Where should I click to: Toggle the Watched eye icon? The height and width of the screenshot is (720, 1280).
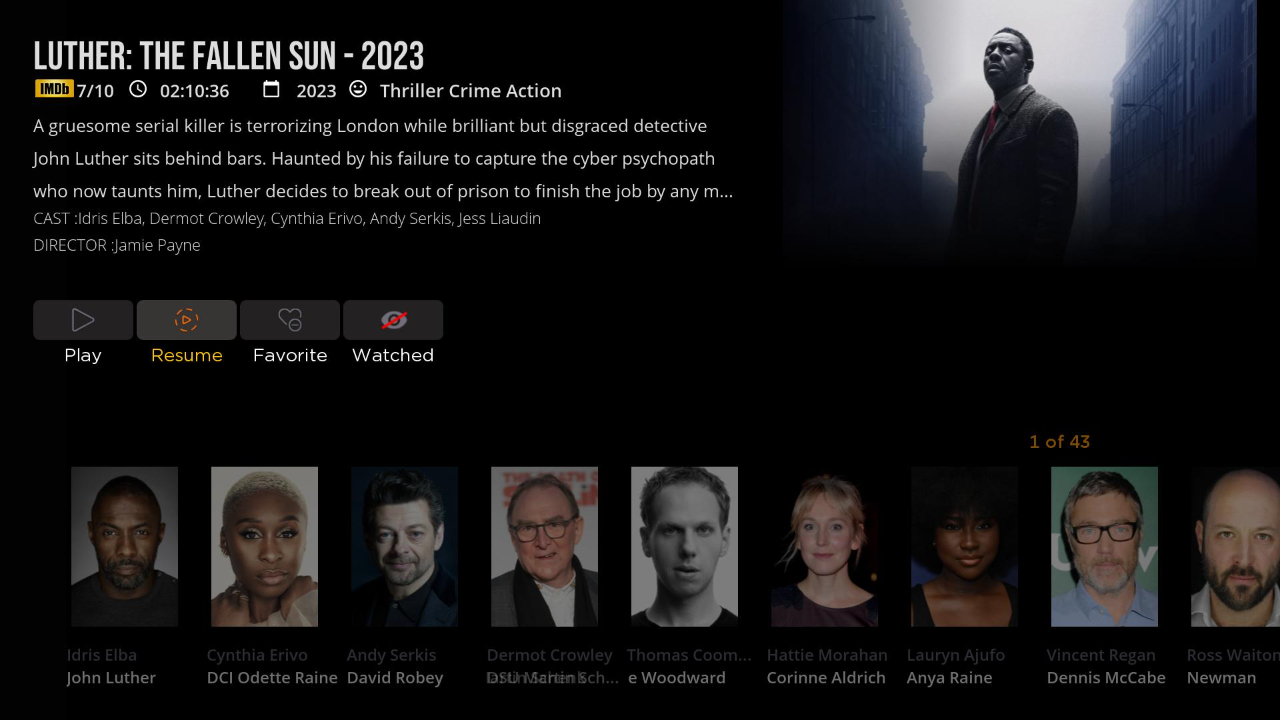pos(393,320)
